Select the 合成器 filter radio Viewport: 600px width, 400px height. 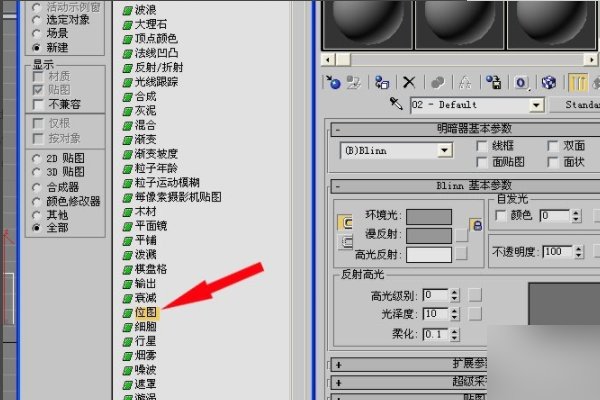pos(36,187)
